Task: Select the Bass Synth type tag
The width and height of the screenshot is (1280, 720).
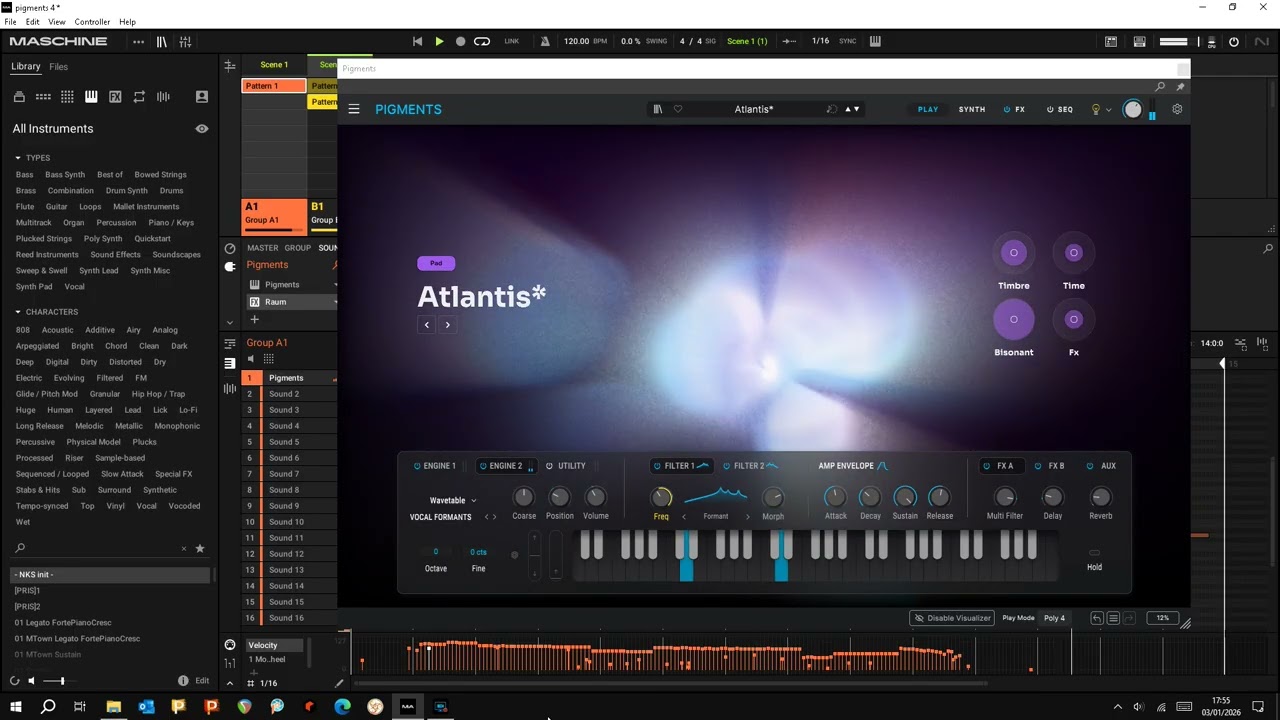Action: coord(65,175)
